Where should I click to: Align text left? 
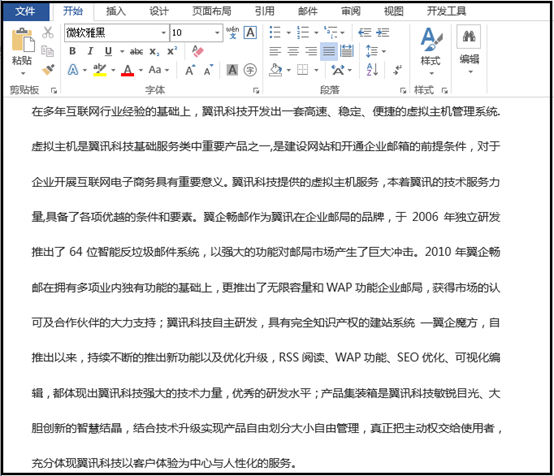275,51
